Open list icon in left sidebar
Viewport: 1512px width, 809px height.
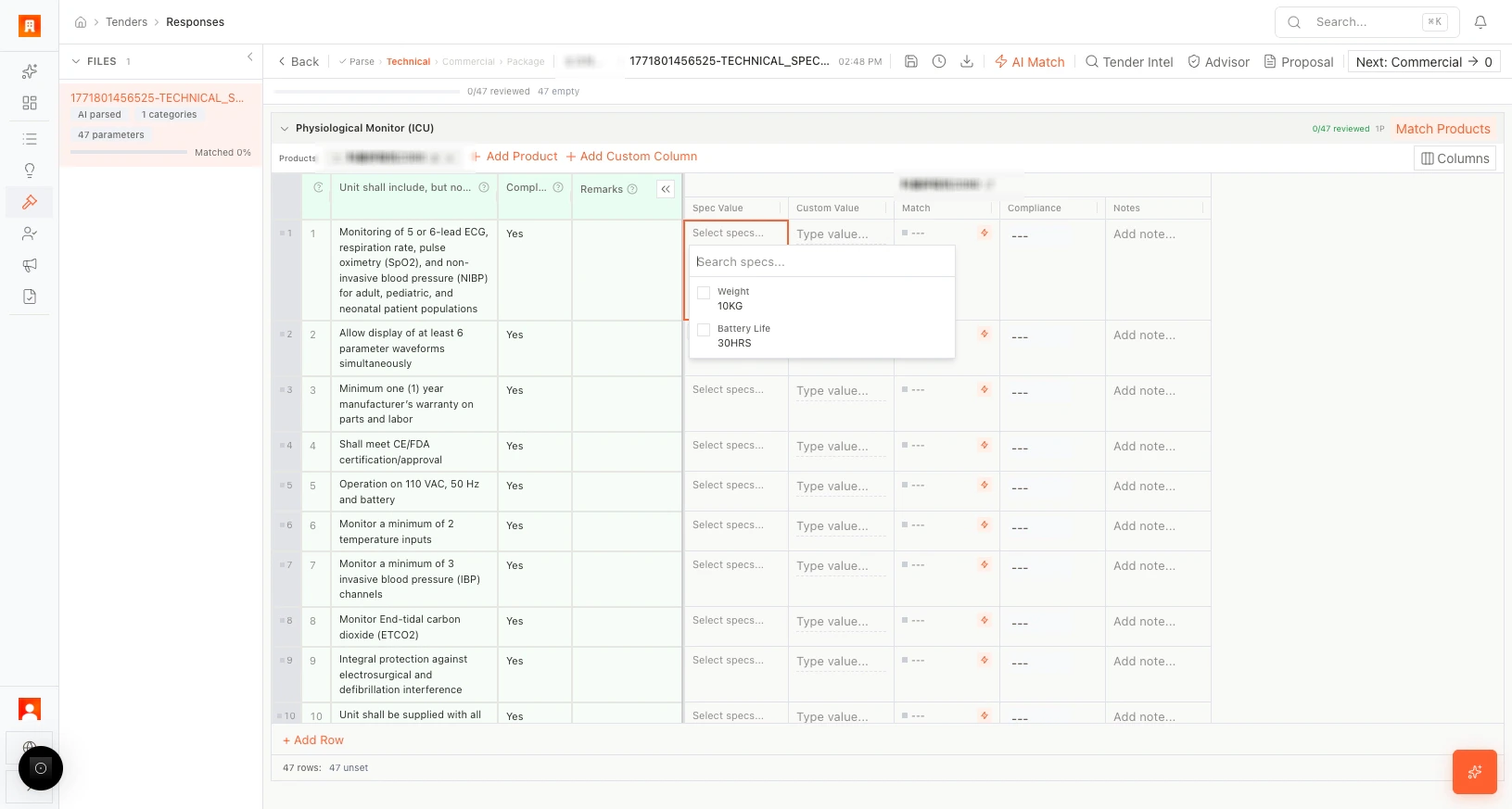pos(30,139)
